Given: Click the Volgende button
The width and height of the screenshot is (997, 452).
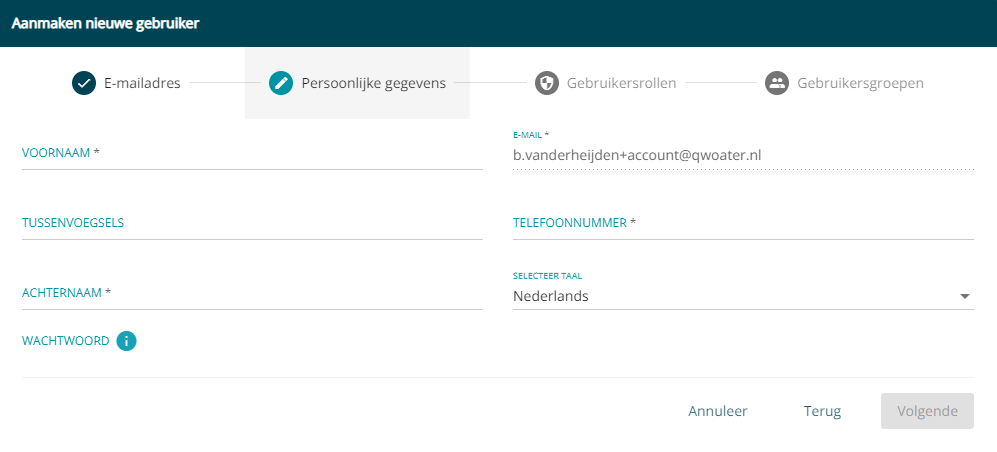Looking at the screenshot, I should click(x=927, y=411).
